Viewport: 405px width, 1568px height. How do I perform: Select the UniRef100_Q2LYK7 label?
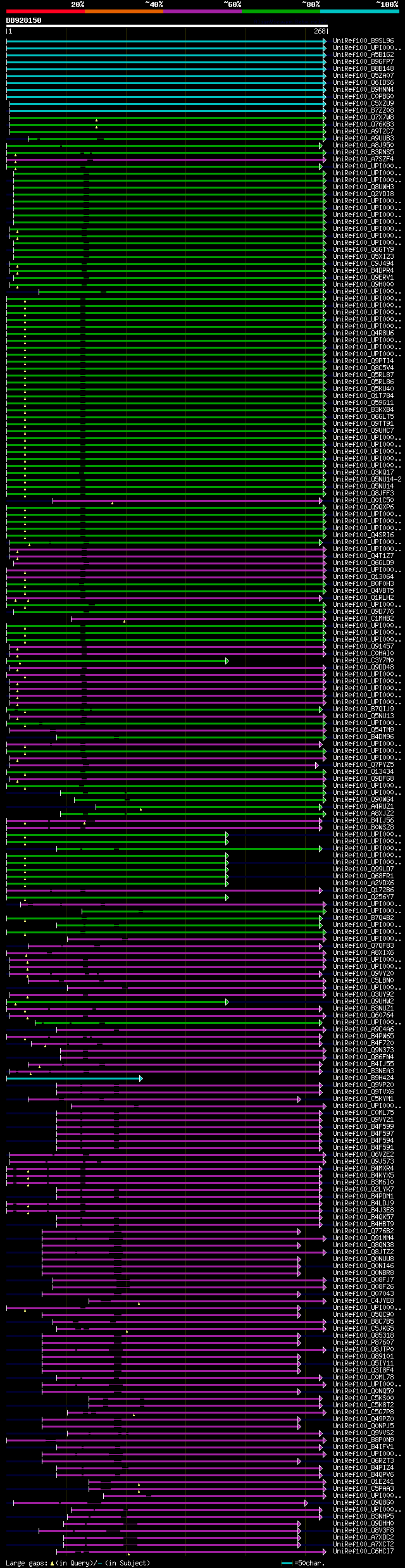click(x=363, y=1190)
